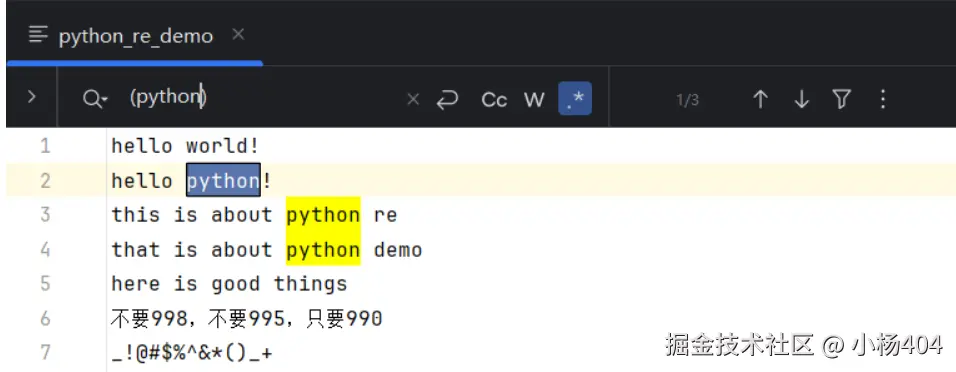Click the 1/3 match counter

coord(687,100)
